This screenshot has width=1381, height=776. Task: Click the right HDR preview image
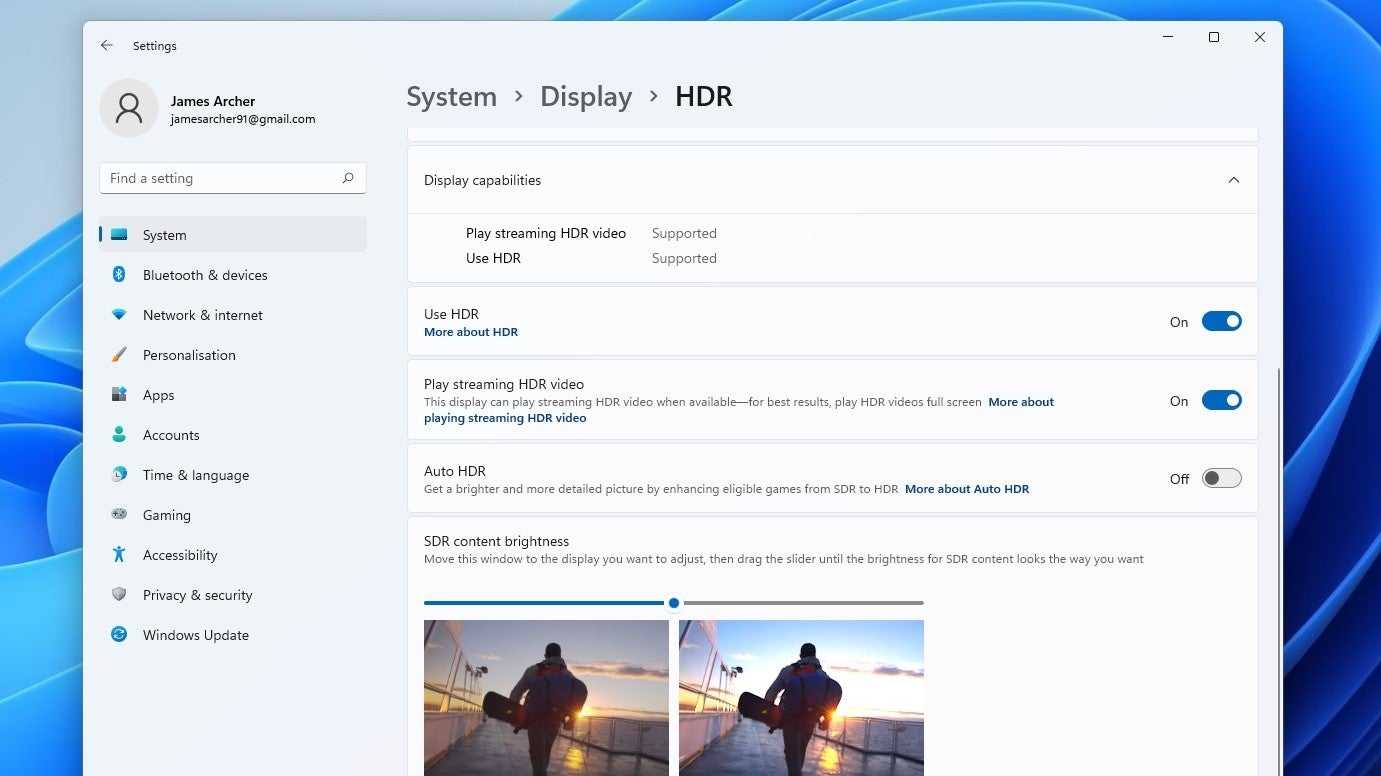point(801,698)
